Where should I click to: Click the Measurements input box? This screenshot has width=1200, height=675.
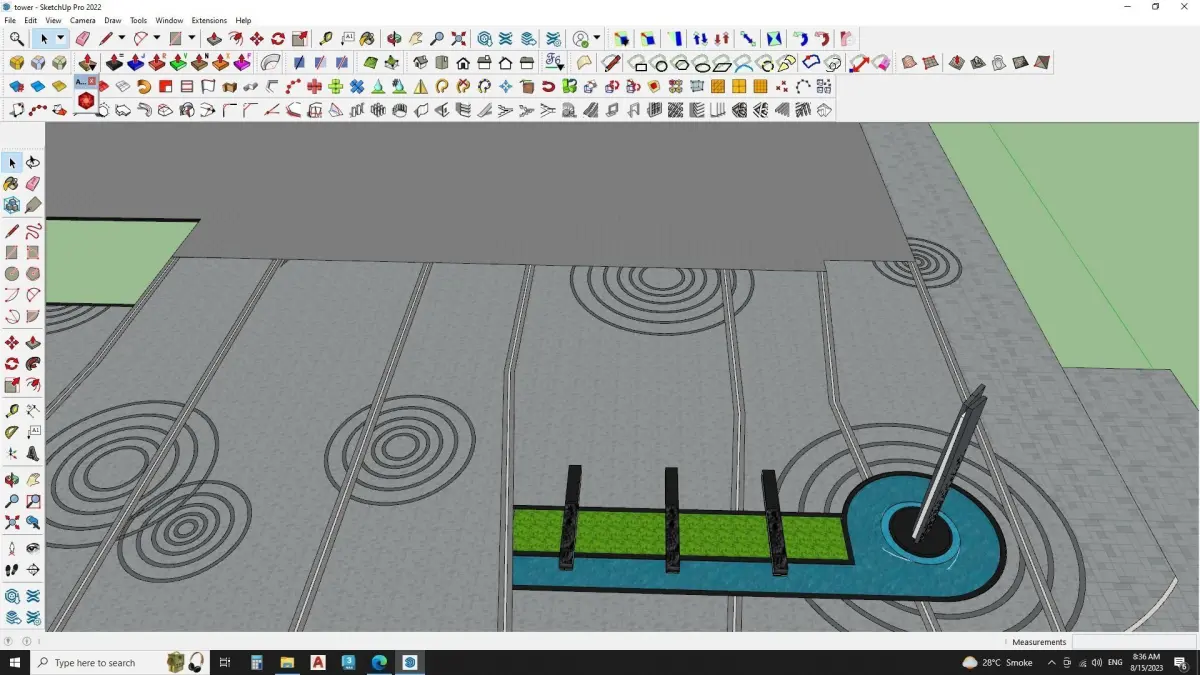point(1133,642)
